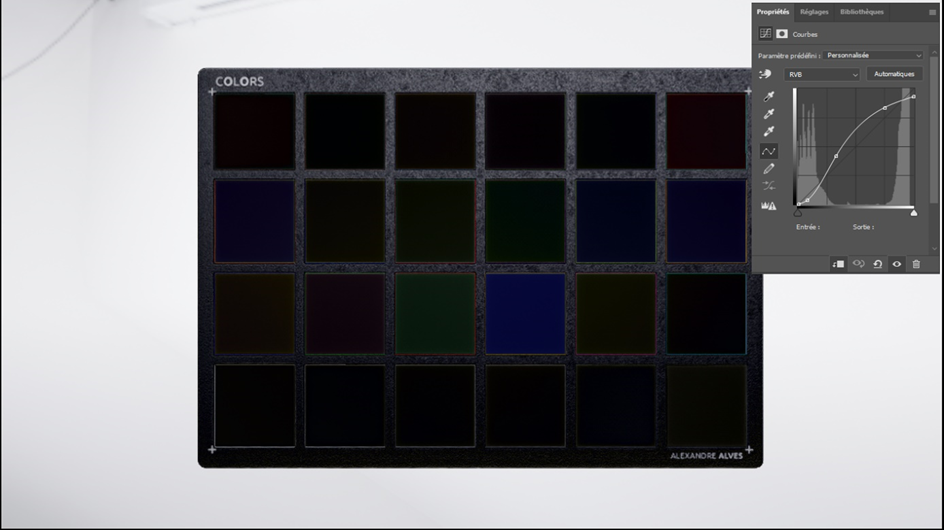Select the upper-right highlight curve point

click(885, 108)
